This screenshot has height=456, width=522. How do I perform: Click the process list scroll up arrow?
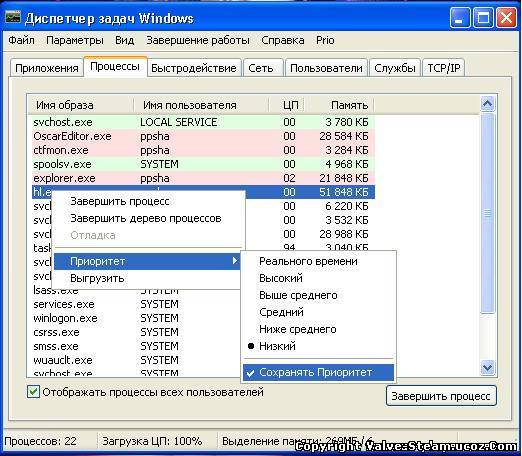pyautogui.click(x=487, y=104)
